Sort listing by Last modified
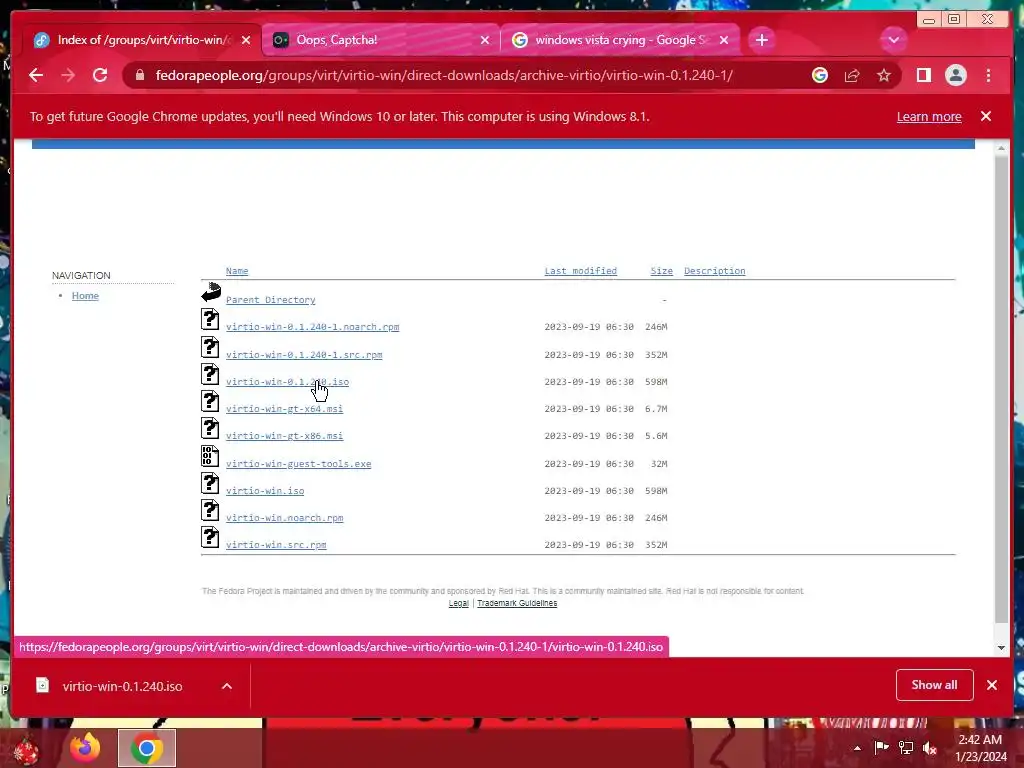 581,271
